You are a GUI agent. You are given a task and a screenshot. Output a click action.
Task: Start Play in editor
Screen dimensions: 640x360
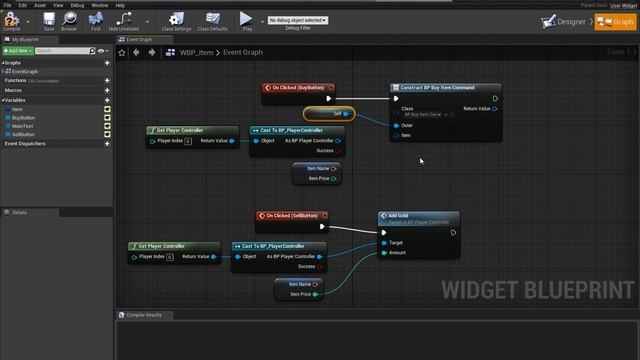(247, 21)
